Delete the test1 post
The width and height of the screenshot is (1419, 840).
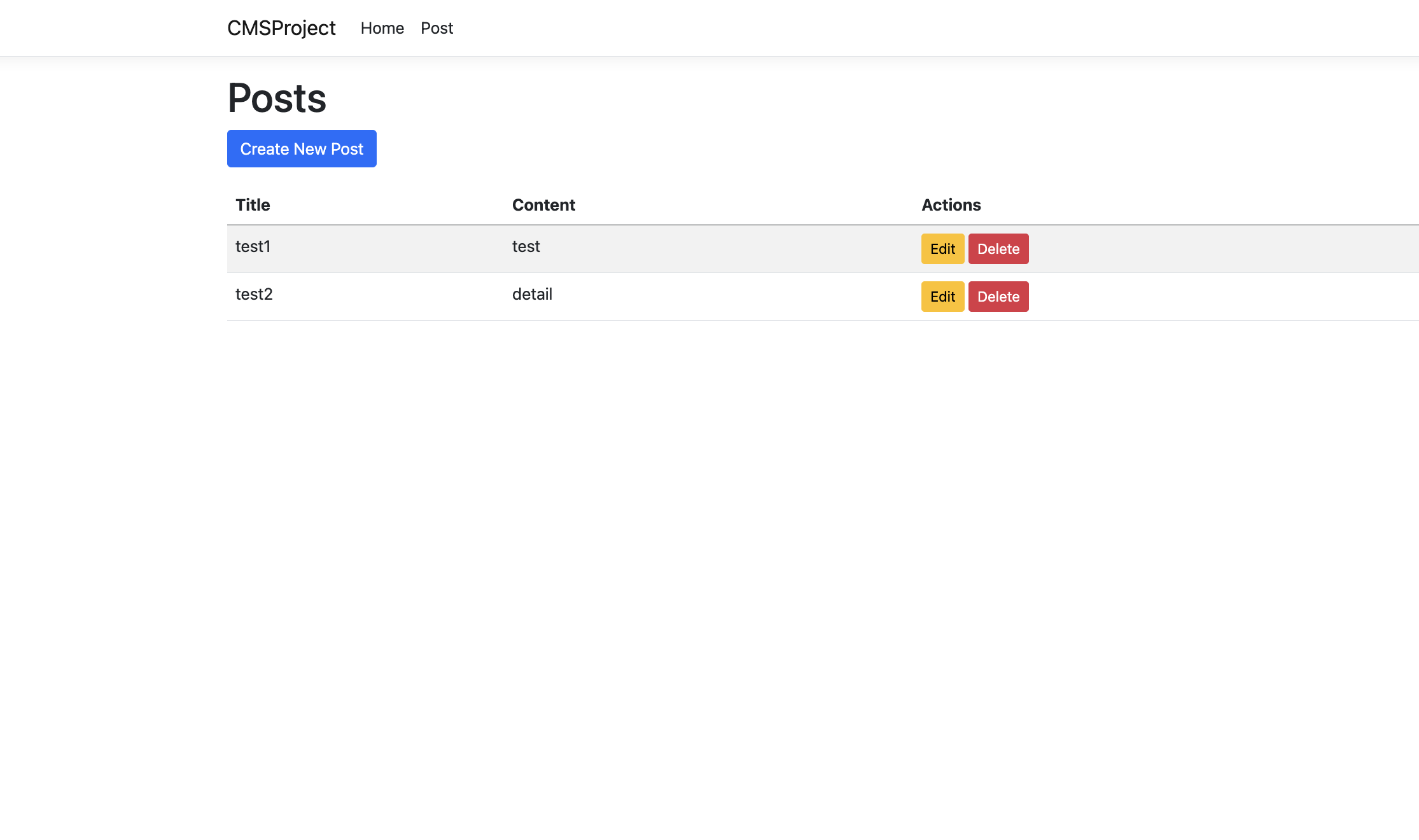[998, 249]
